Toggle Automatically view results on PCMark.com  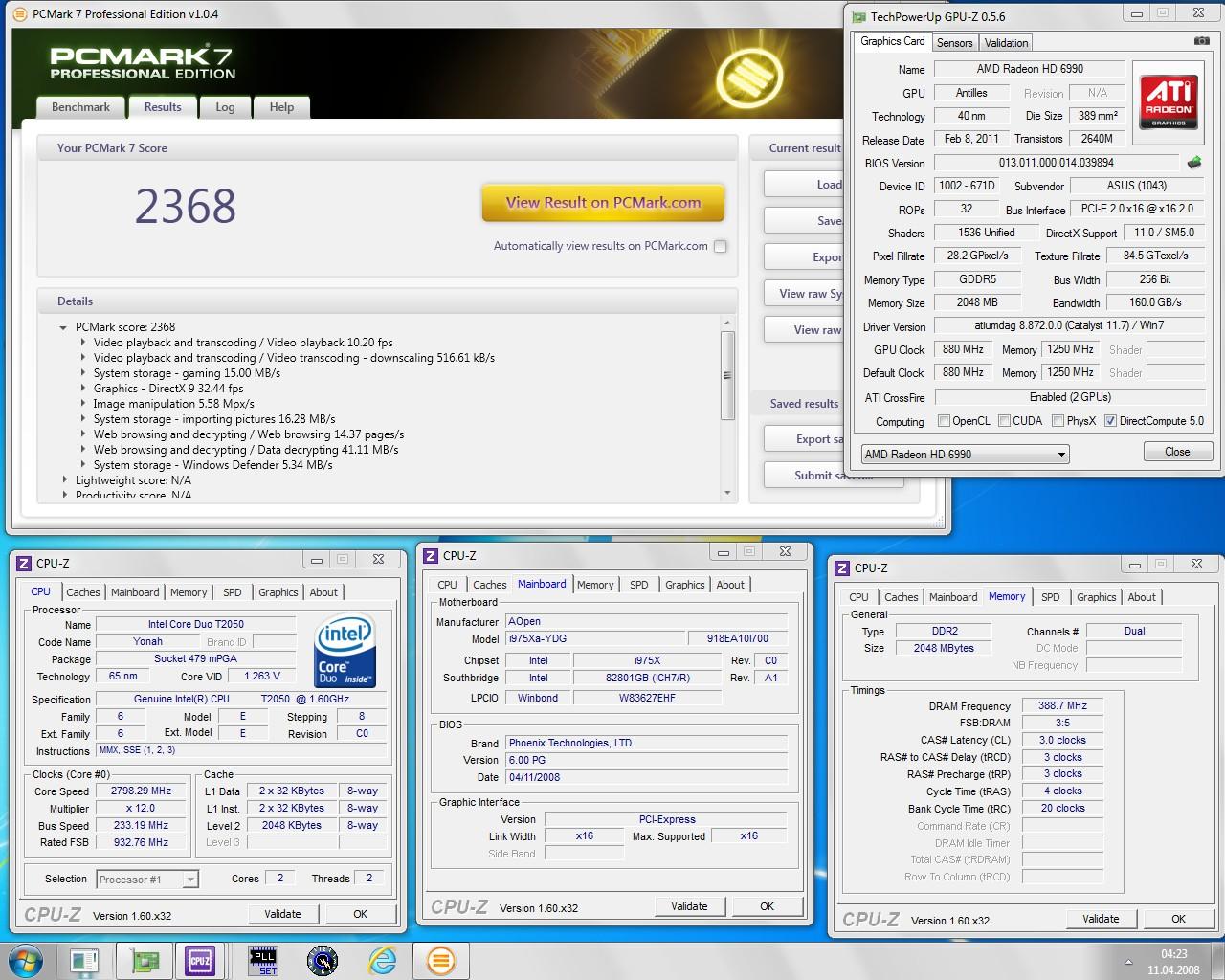[720, 246]
